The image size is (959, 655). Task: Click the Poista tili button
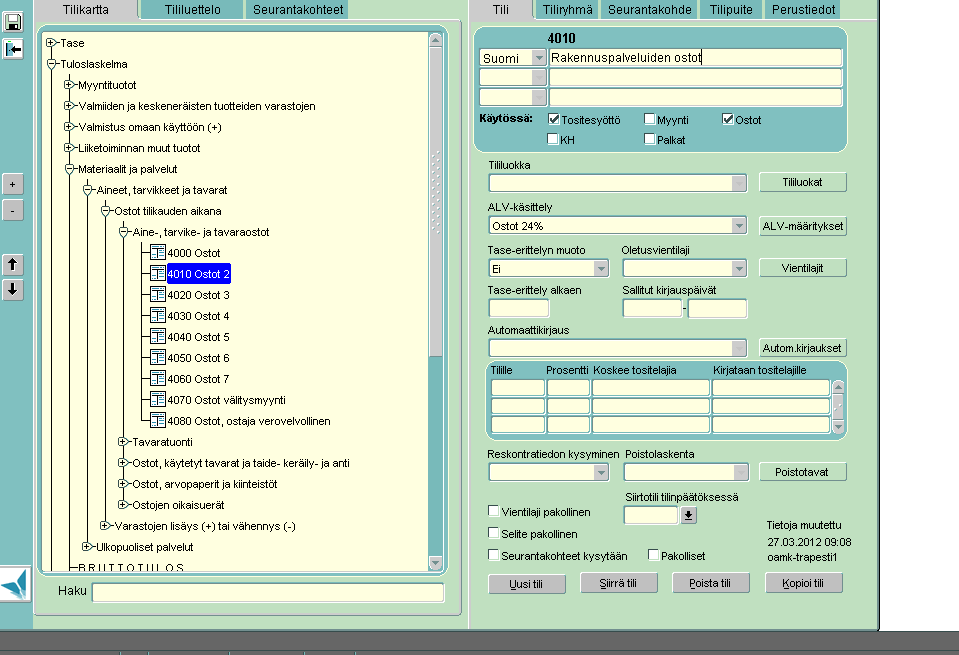pos(710,583)
